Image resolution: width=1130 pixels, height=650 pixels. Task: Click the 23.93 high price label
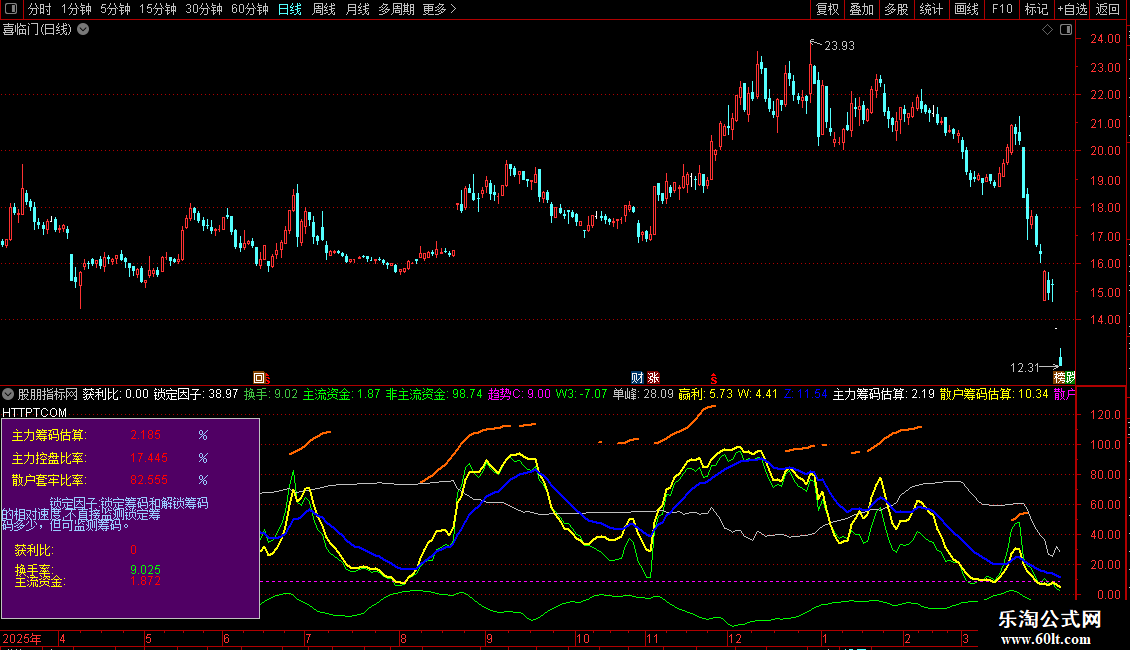click(839, 45)
